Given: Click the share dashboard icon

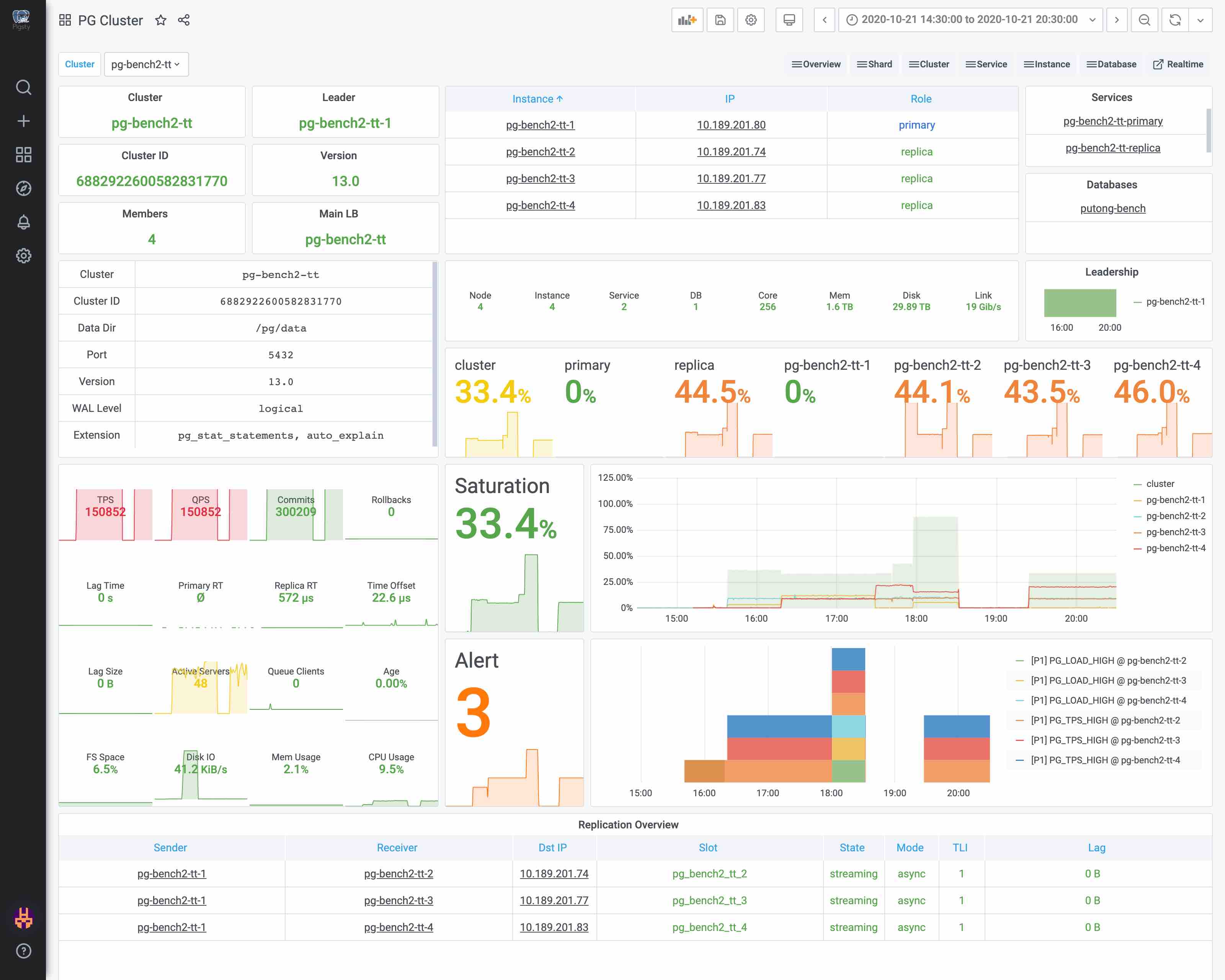Looking at the screenshot, I should (183, 20).
